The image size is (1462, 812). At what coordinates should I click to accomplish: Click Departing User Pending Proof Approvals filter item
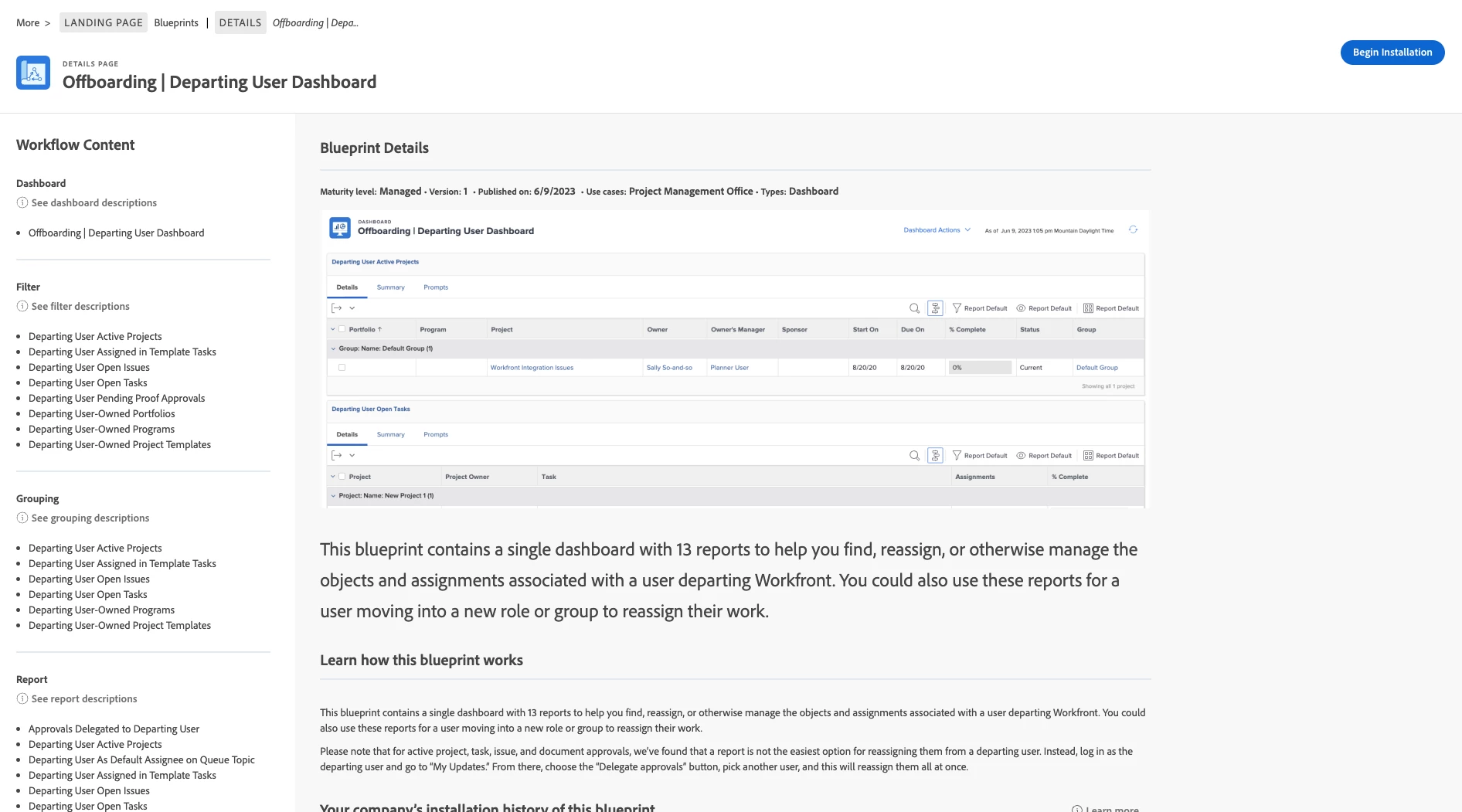tap(117, 398)
